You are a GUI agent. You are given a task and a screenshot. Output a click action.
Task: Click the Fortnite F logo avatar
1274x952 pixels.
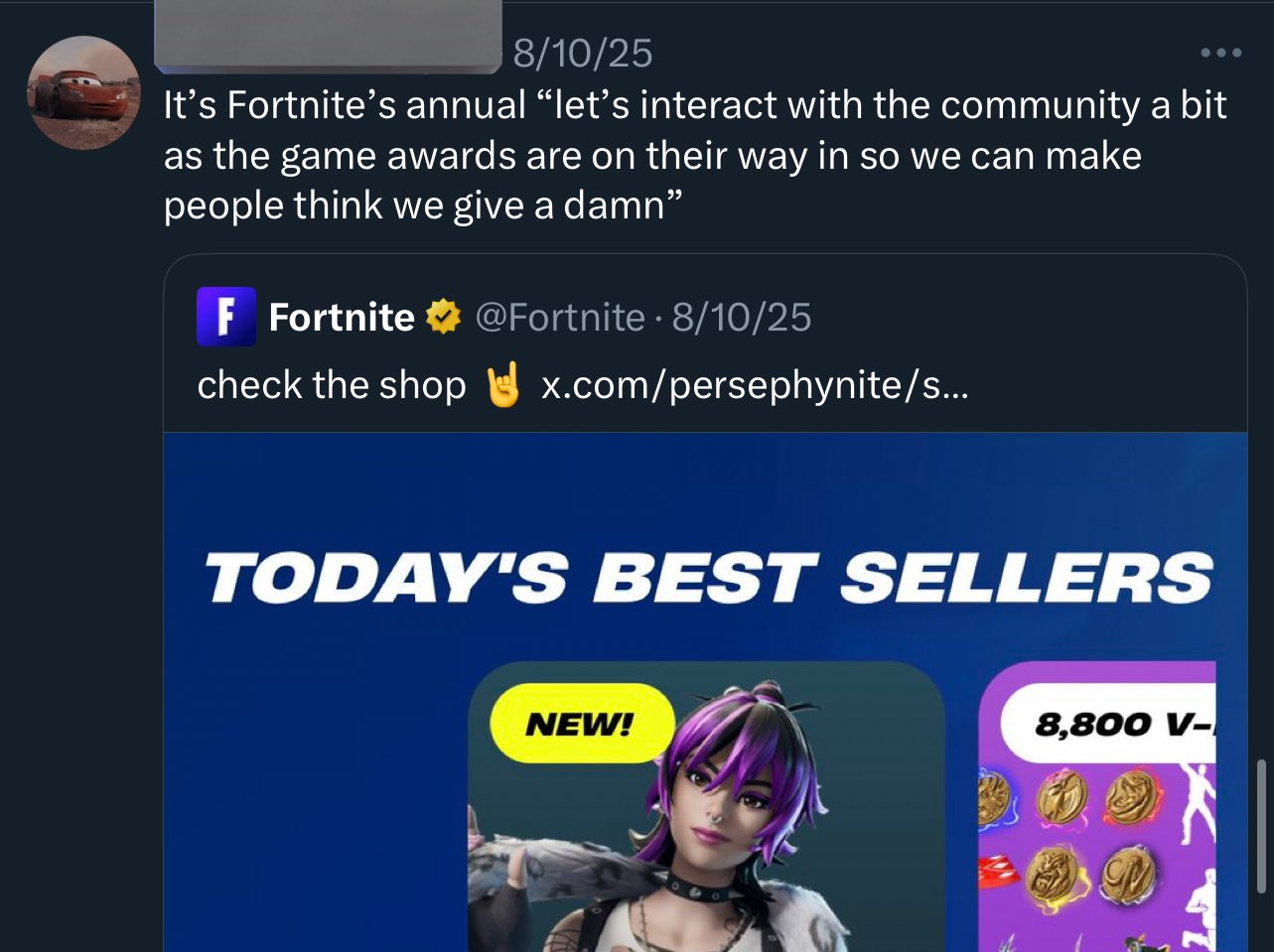pyautogui.click(x=226, y=317)
